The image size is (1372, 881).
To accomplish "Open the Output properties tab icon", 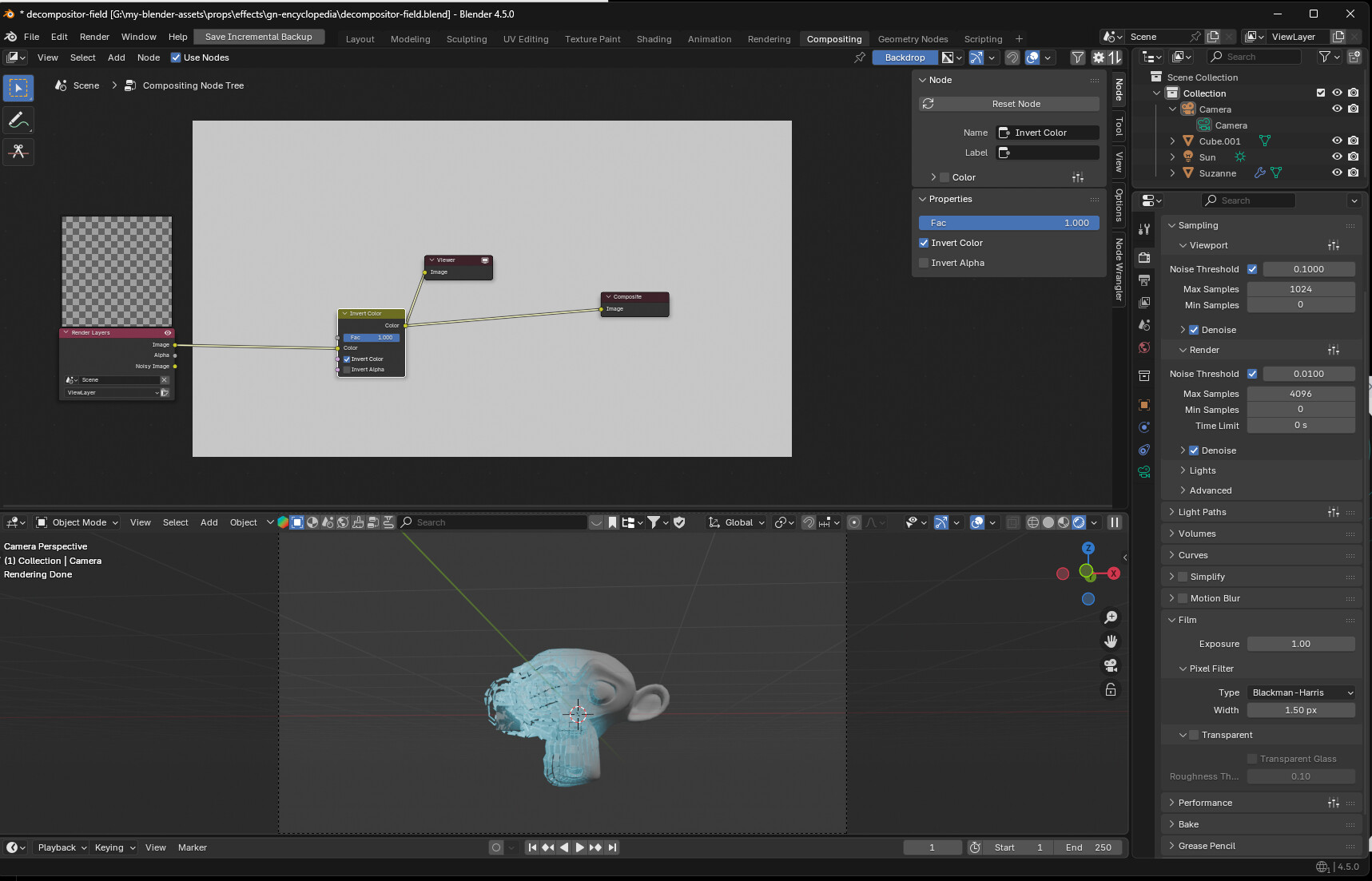I will click(1144, 280).
